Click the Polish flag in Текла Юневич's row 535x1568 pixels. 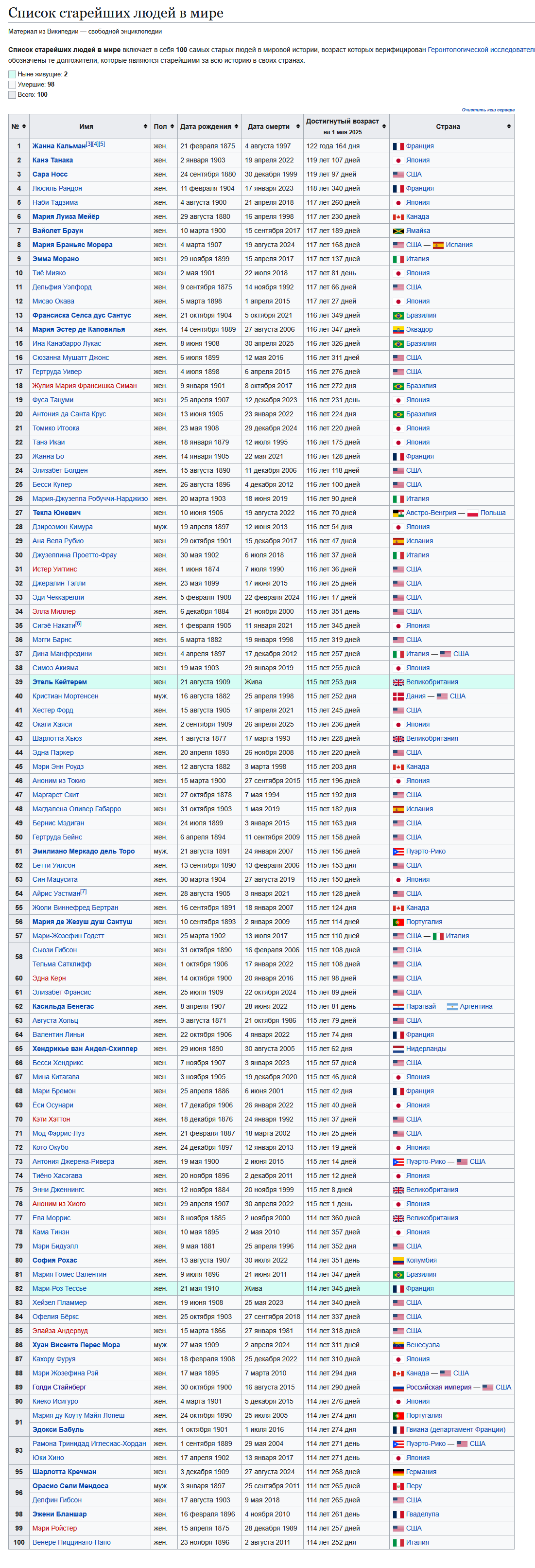(472, 513)
